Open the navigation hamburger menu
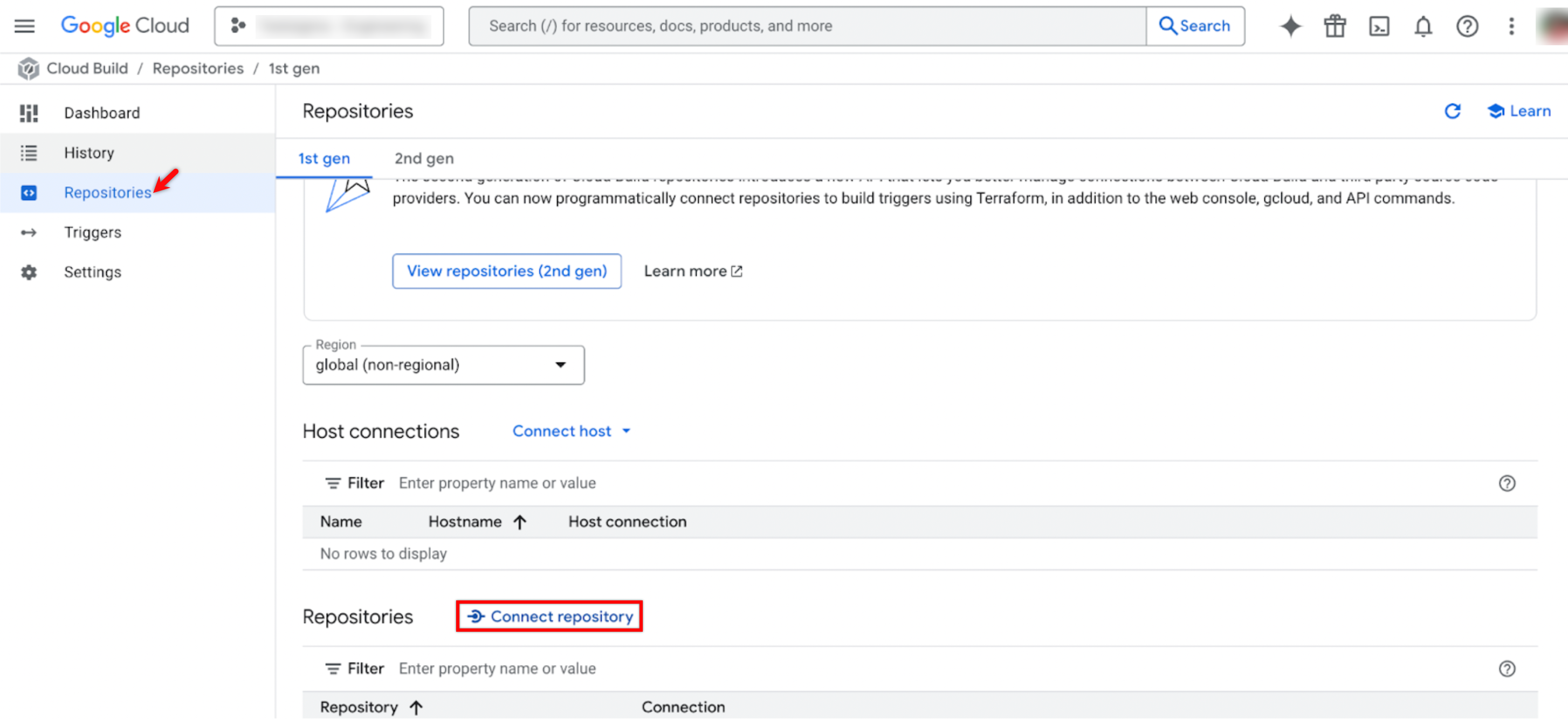 [24, 25]
